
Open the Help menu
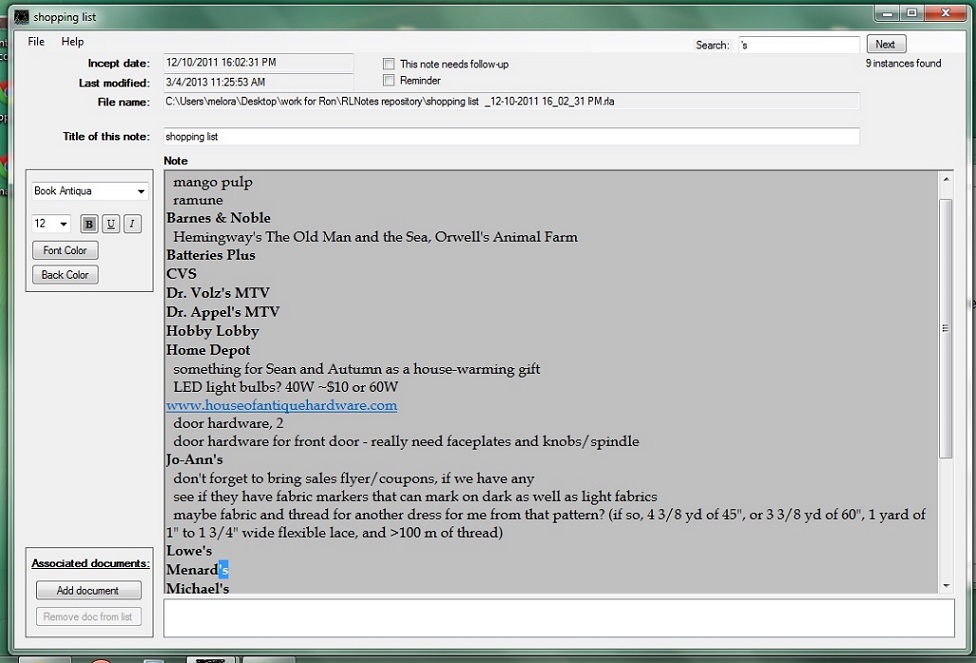tap(72, 42)
